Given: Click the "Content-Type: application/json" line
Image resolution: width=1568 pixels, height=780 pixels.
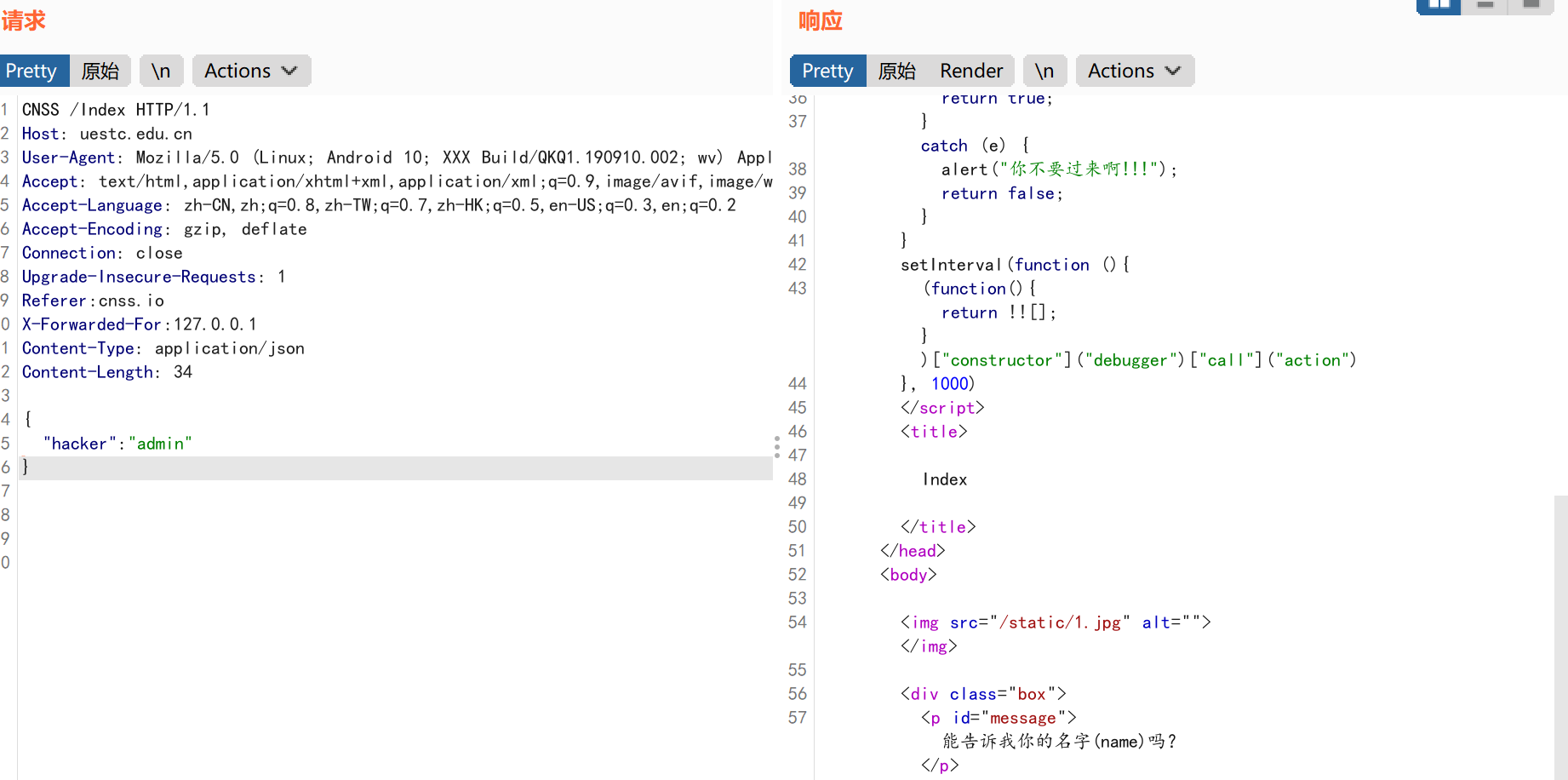Looking at the screenshot, I should 163,348.
